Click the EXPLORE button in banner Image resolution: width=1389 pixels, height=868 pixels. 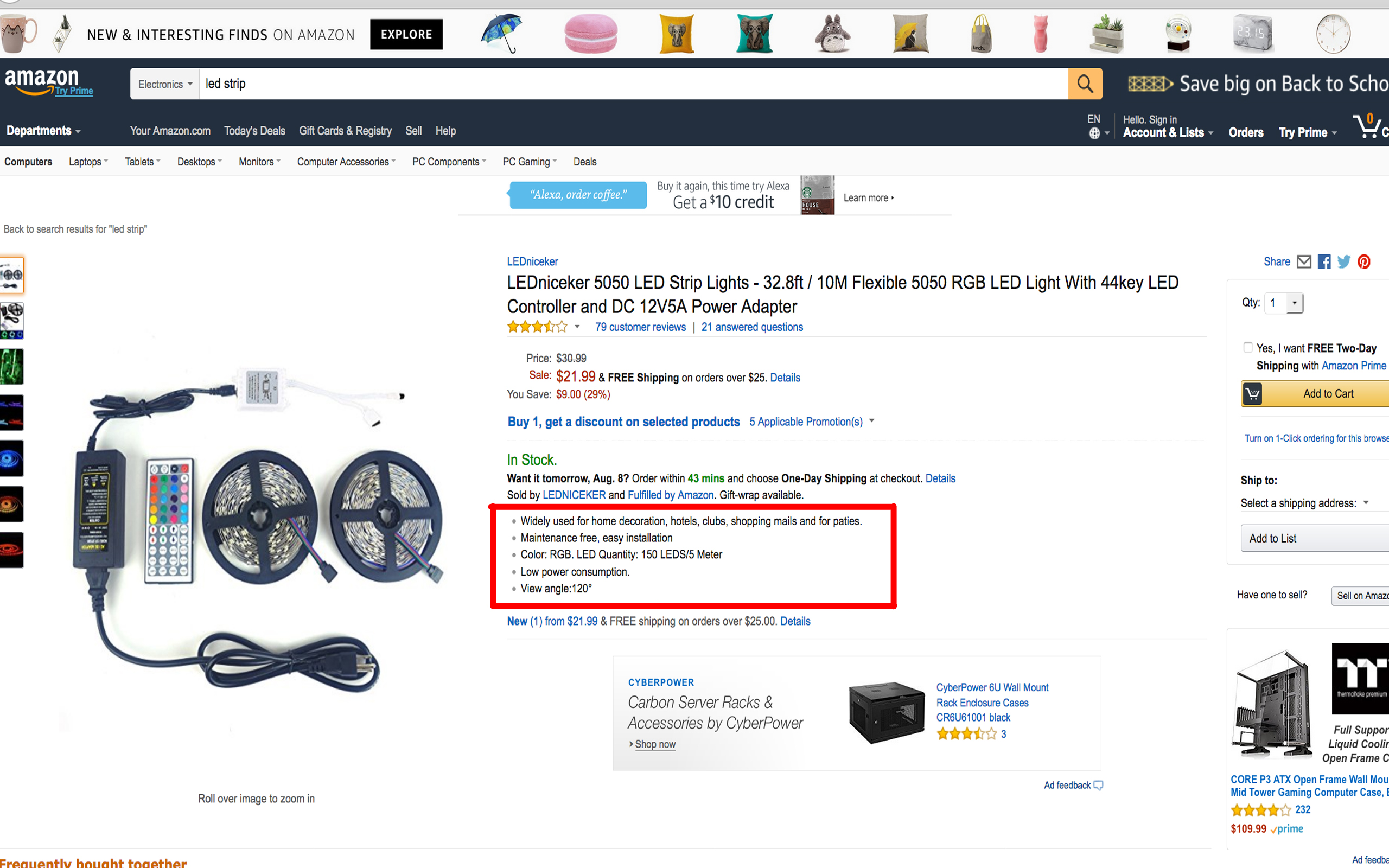[x=406, y=34]
